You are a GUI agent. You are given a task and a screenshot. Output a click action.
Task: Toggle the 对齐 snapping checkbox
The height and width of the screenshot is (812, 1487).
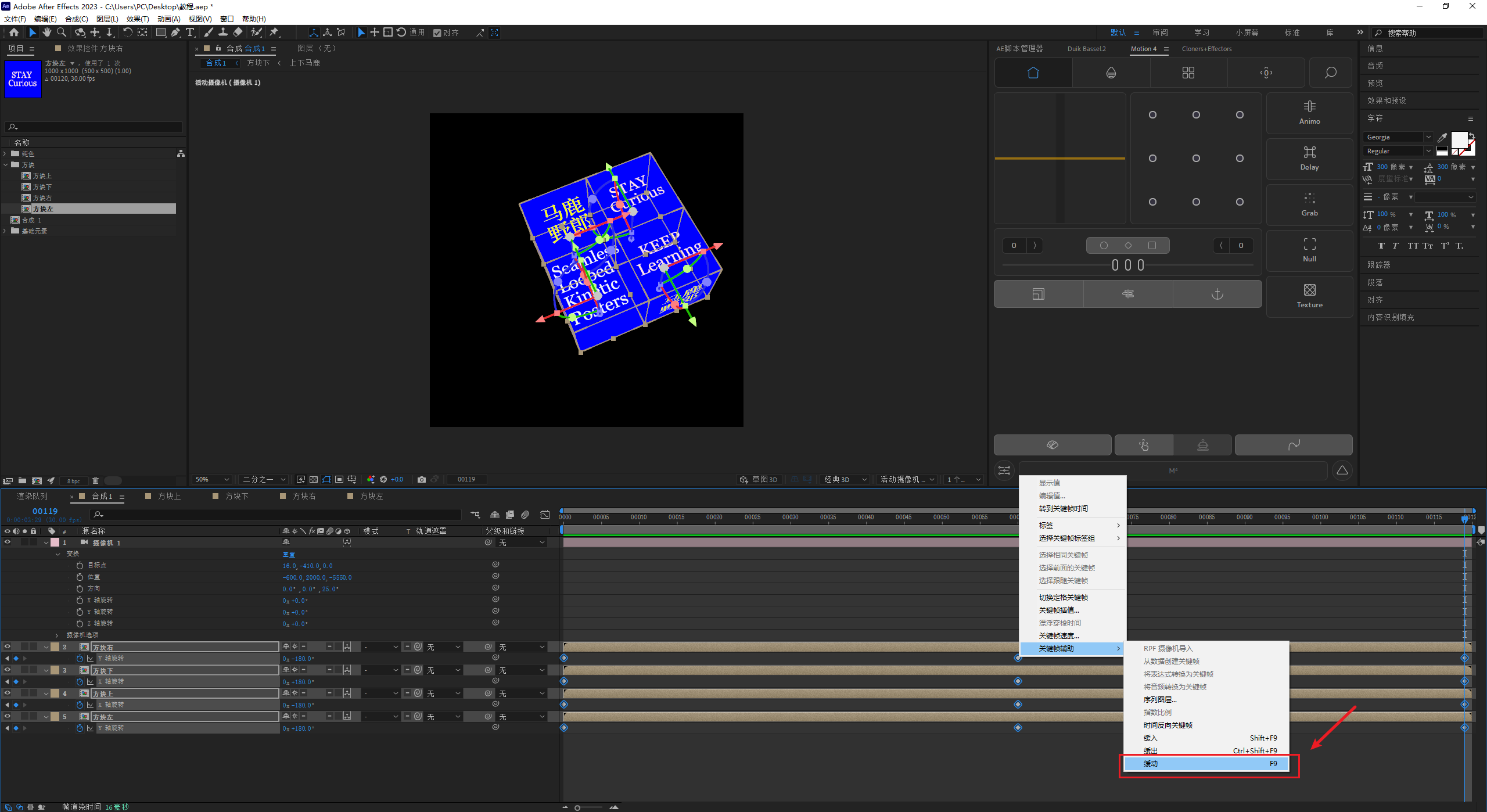(437, 33)
